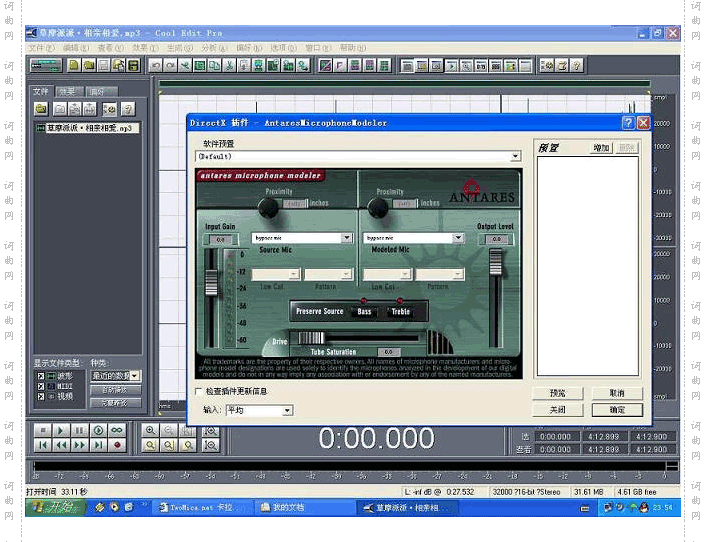
Task: Toggle the MIDI file type checkbox
Action: [x=41, y=386]
